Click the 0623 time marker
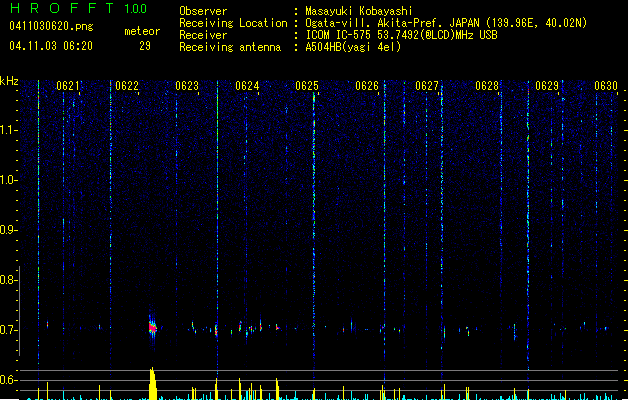The image size is (629, 400). pos(187,86)
